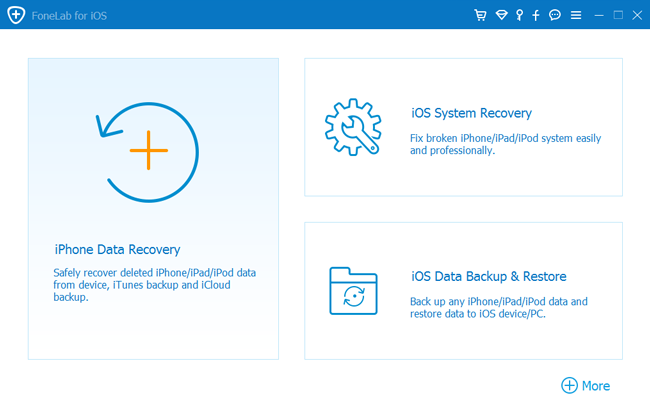Maximize the FoneLab window
Viewport: 650px width, 410px height.
(x=618, y=15)
